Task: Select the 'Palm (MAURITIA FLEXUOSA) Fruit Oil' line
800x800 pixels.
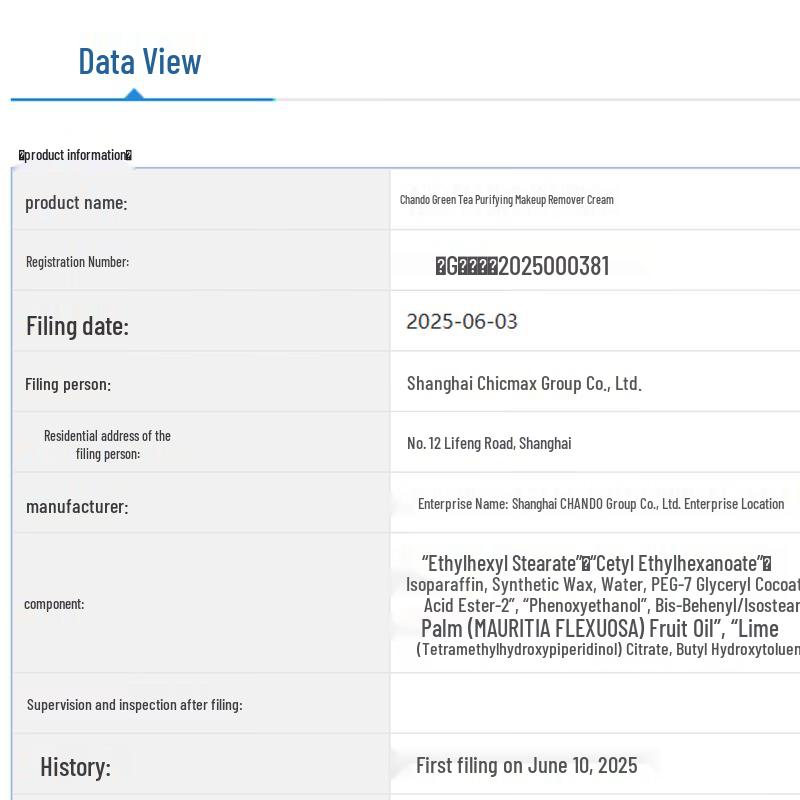Action: (x=600, y=628)
